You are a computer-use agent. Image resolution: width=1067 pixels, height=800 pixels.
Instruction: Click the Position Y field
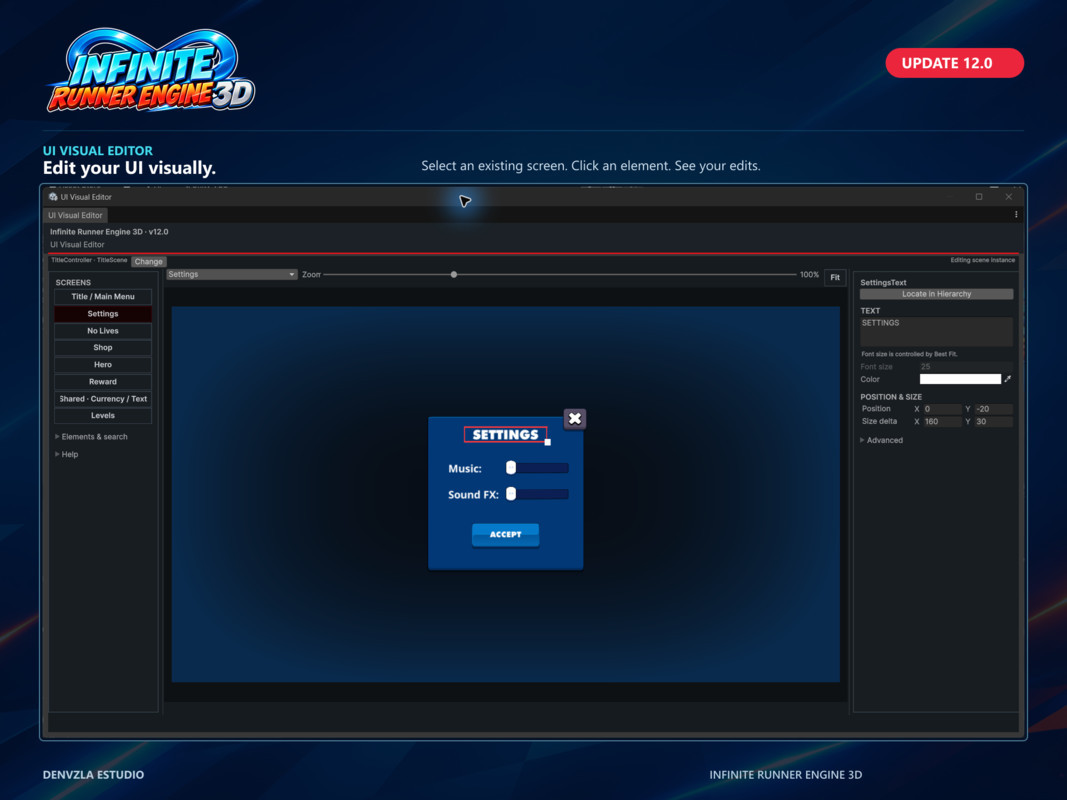(994, 409)
